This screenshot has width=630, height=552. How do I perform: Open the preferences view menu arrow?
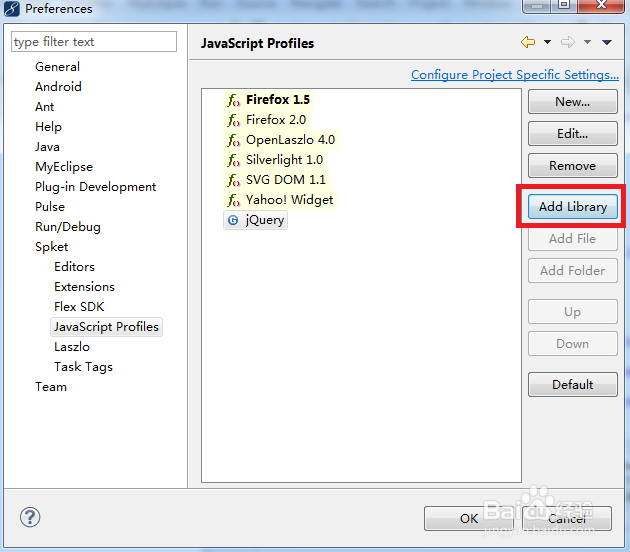click(x=607, y=42)
